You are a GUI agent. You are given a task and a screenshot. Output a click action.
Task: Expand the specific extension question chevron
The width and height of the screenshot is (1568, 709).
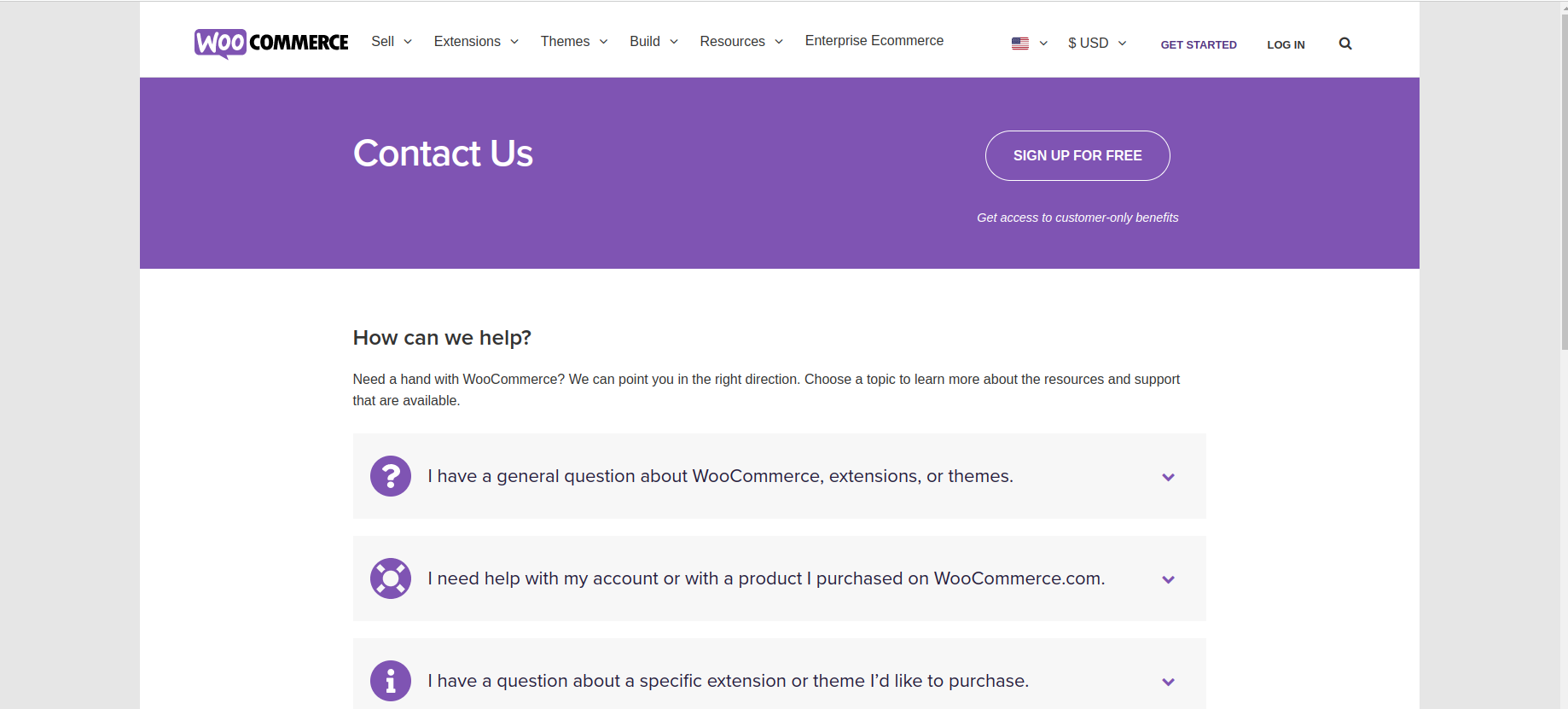click(x=1169, y=682)
